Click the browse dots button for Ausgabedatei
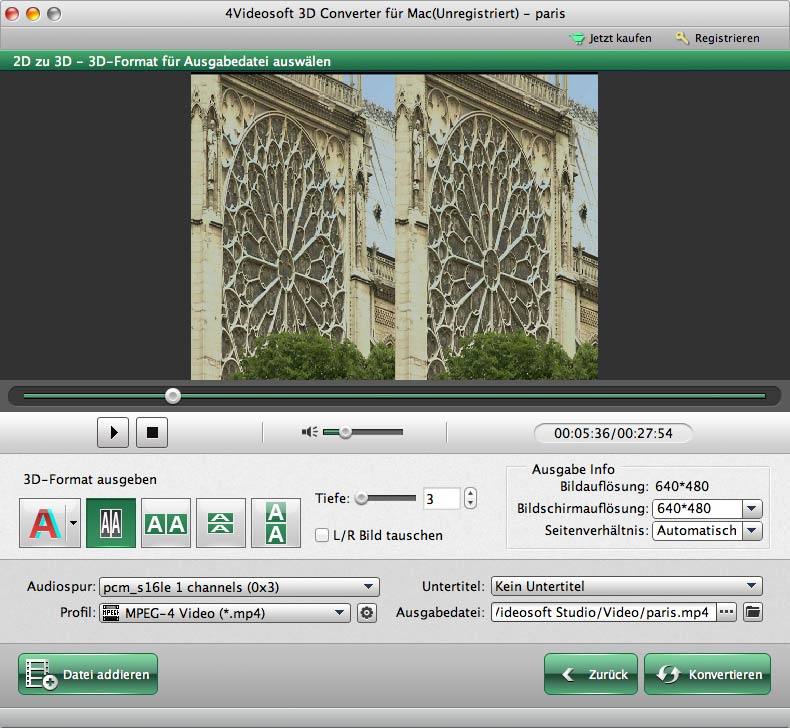The image size is (790, 728). (x=727, y=612)
